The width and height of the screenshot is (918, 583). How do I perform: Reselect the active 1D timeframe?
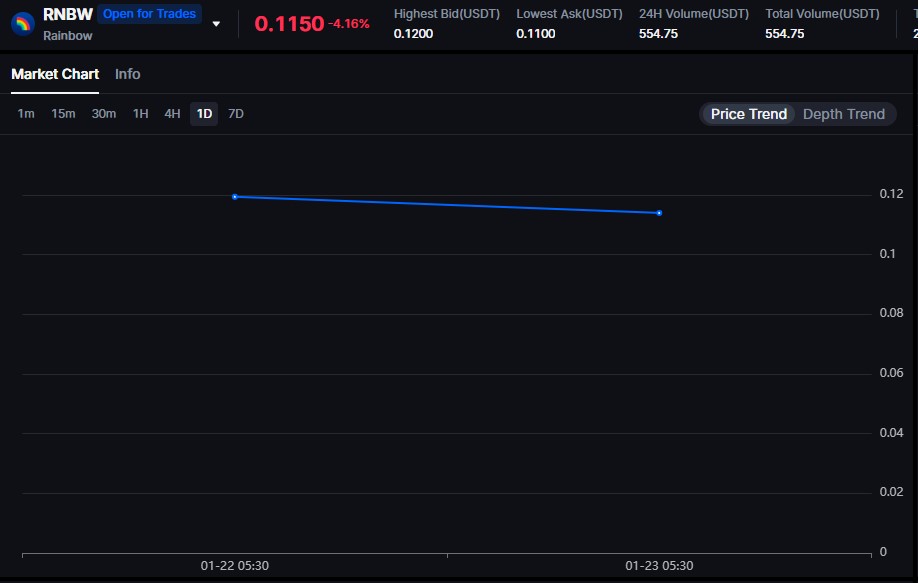(x=203, y=113)
